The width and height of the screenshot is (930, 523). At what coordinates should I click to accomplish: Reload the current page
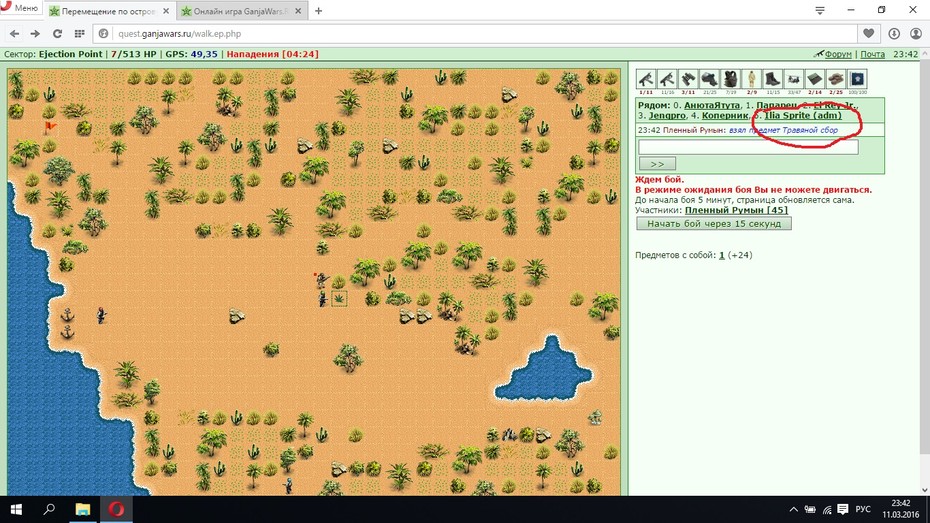click(x=57, y=34)
